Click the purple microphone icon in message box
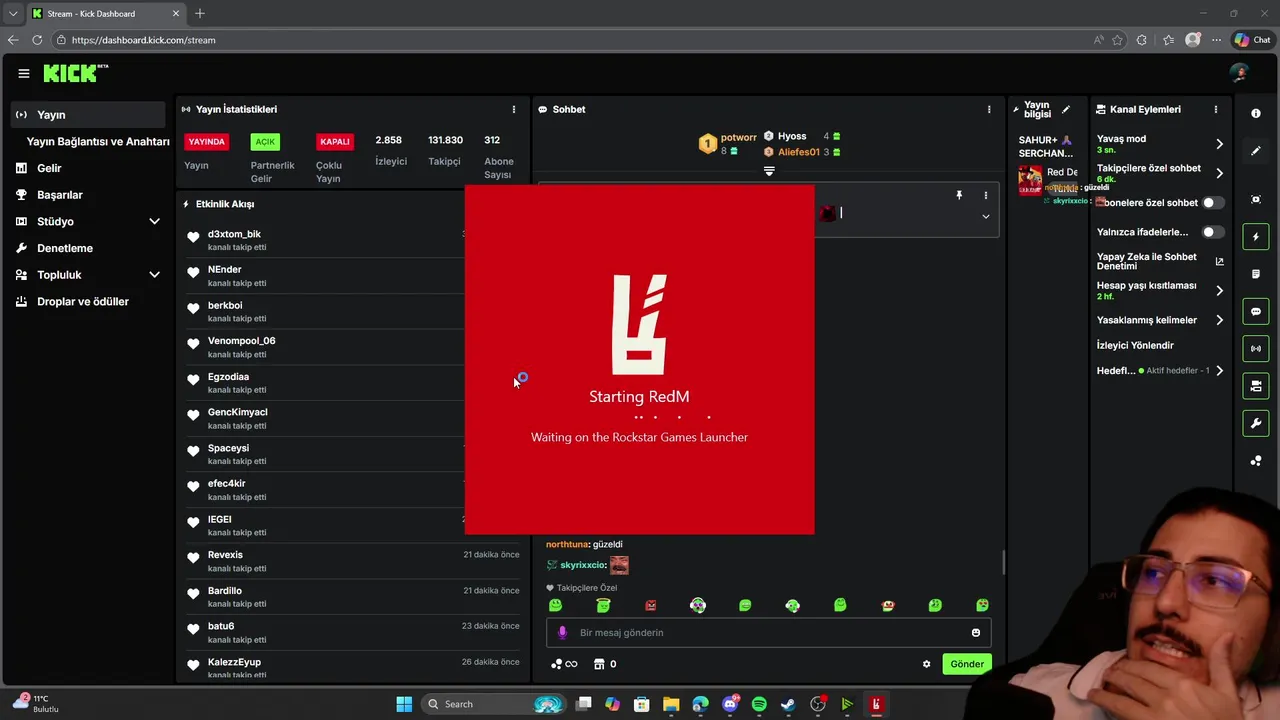The image size is (1280, 720). [562, 632]
